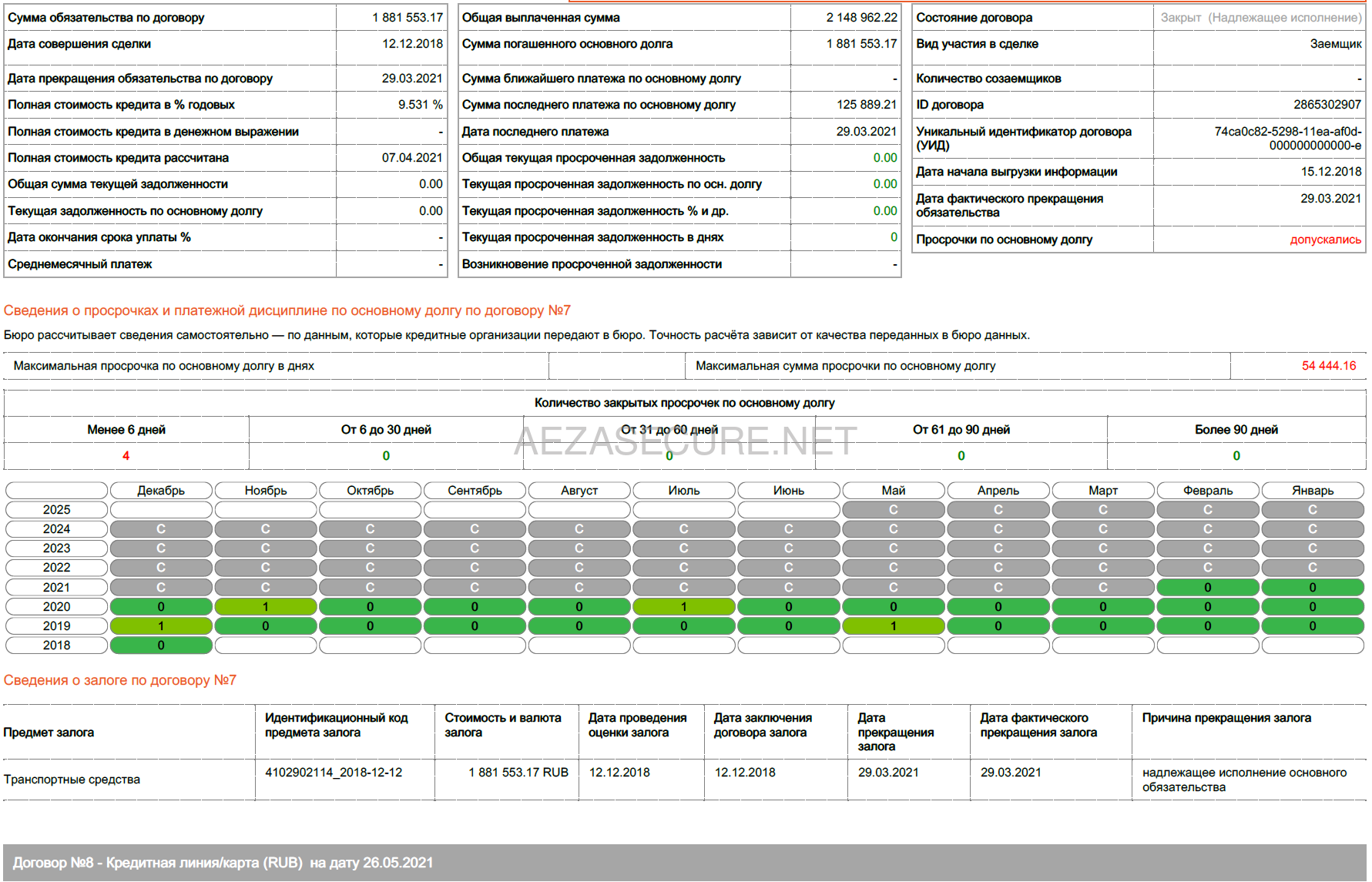Click the 'Август' month header
The image size is (1372, 882).
tap(579, 491)
